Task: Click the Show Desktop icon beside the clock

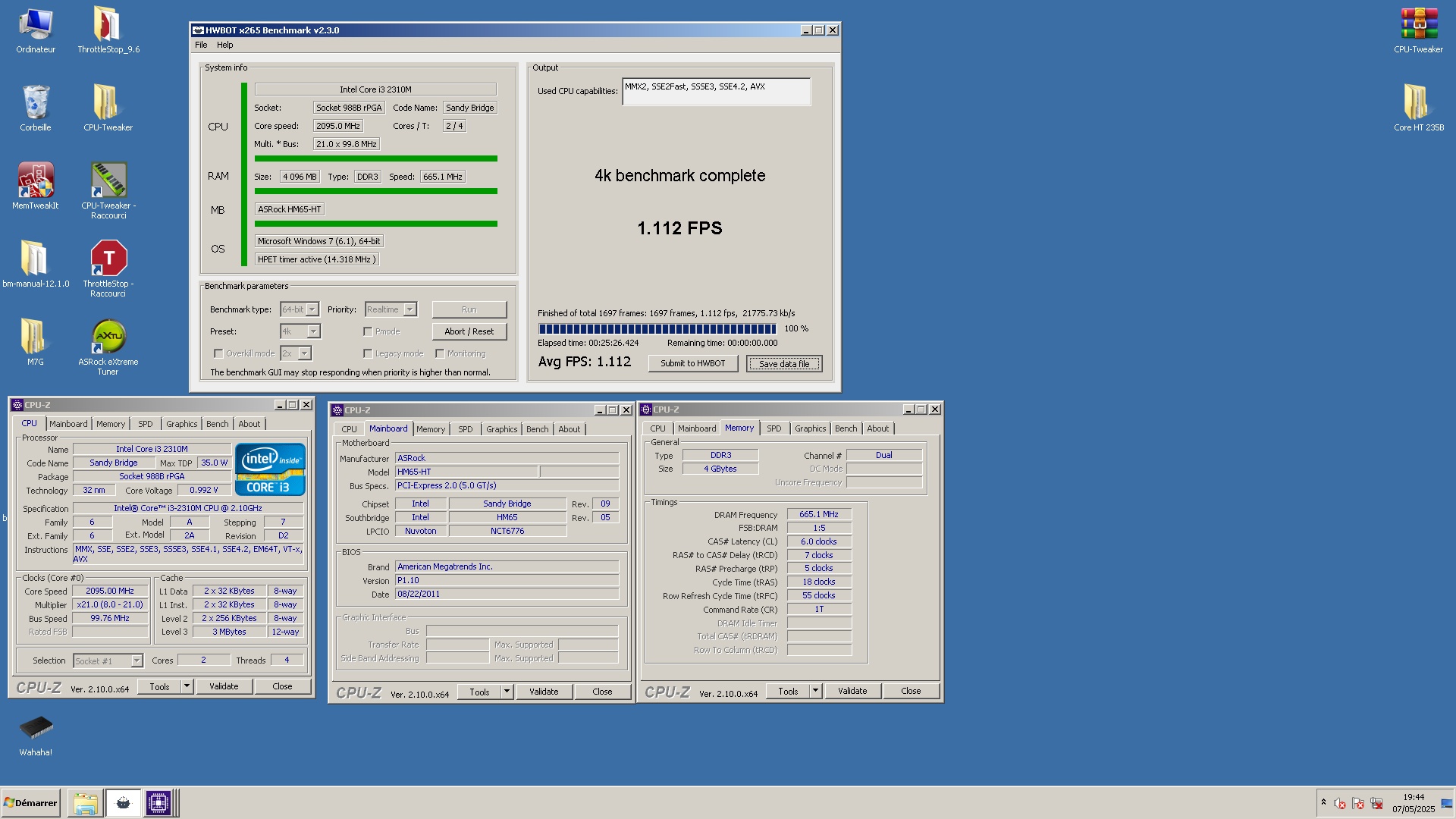Action: point(1447,803)
